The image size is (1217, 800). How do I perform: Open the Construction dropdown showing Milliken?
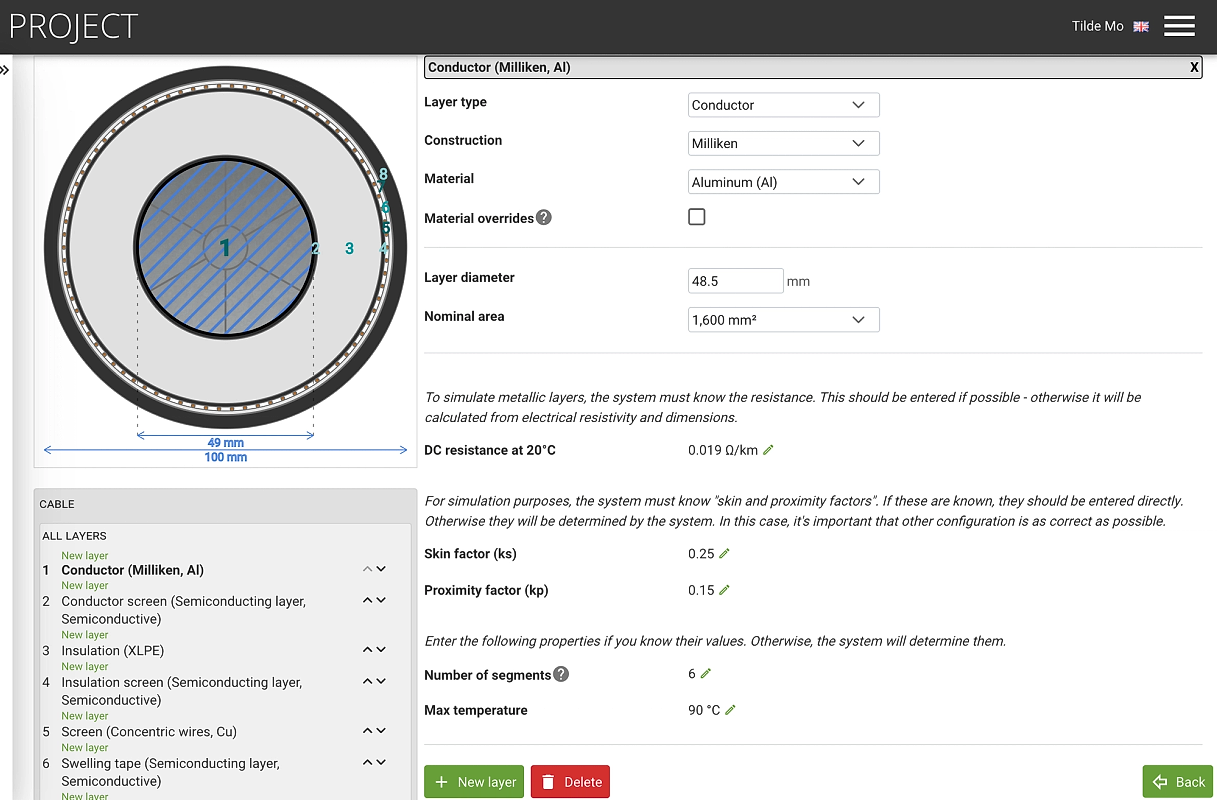(784, 143)
